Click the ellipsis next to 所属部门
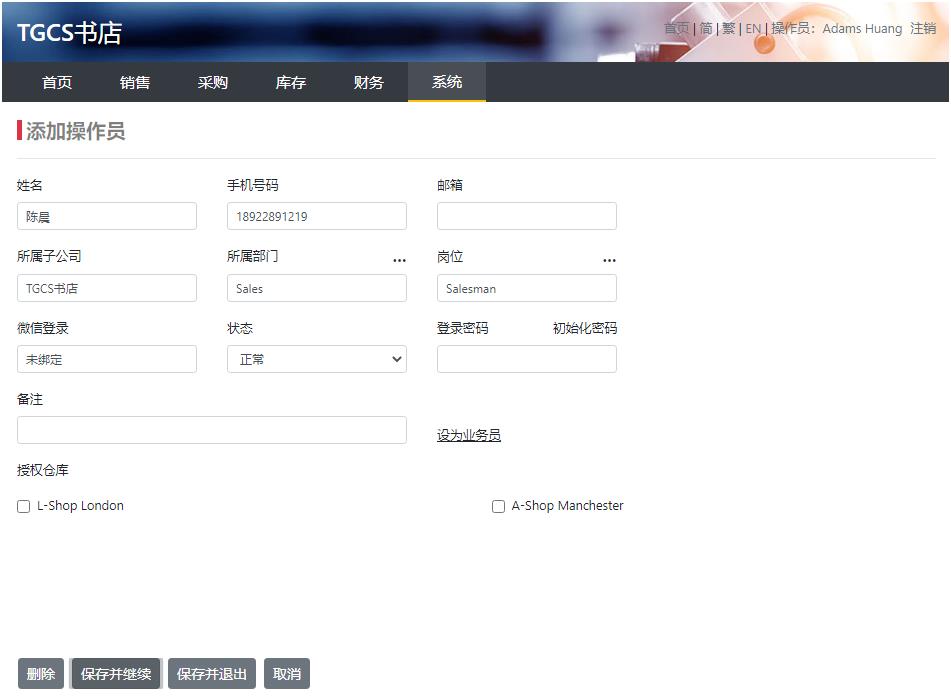Image resolution: width=951 pixels, height=698 pixels. pos(399,260)
